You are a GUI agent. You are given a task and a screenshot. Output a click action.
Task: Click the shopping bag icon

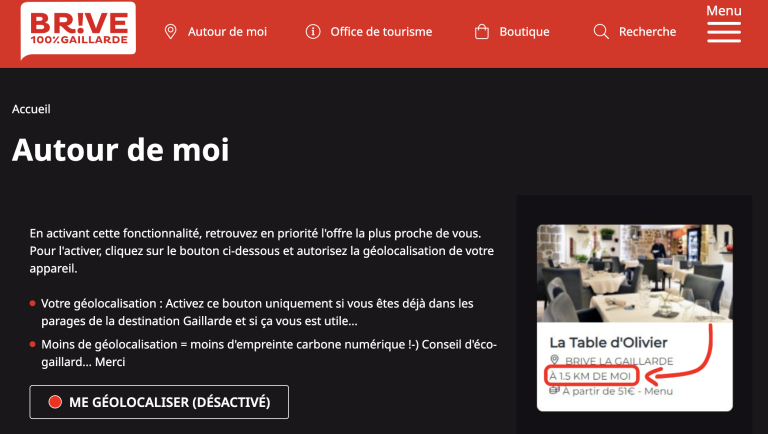tap(482, 32)
